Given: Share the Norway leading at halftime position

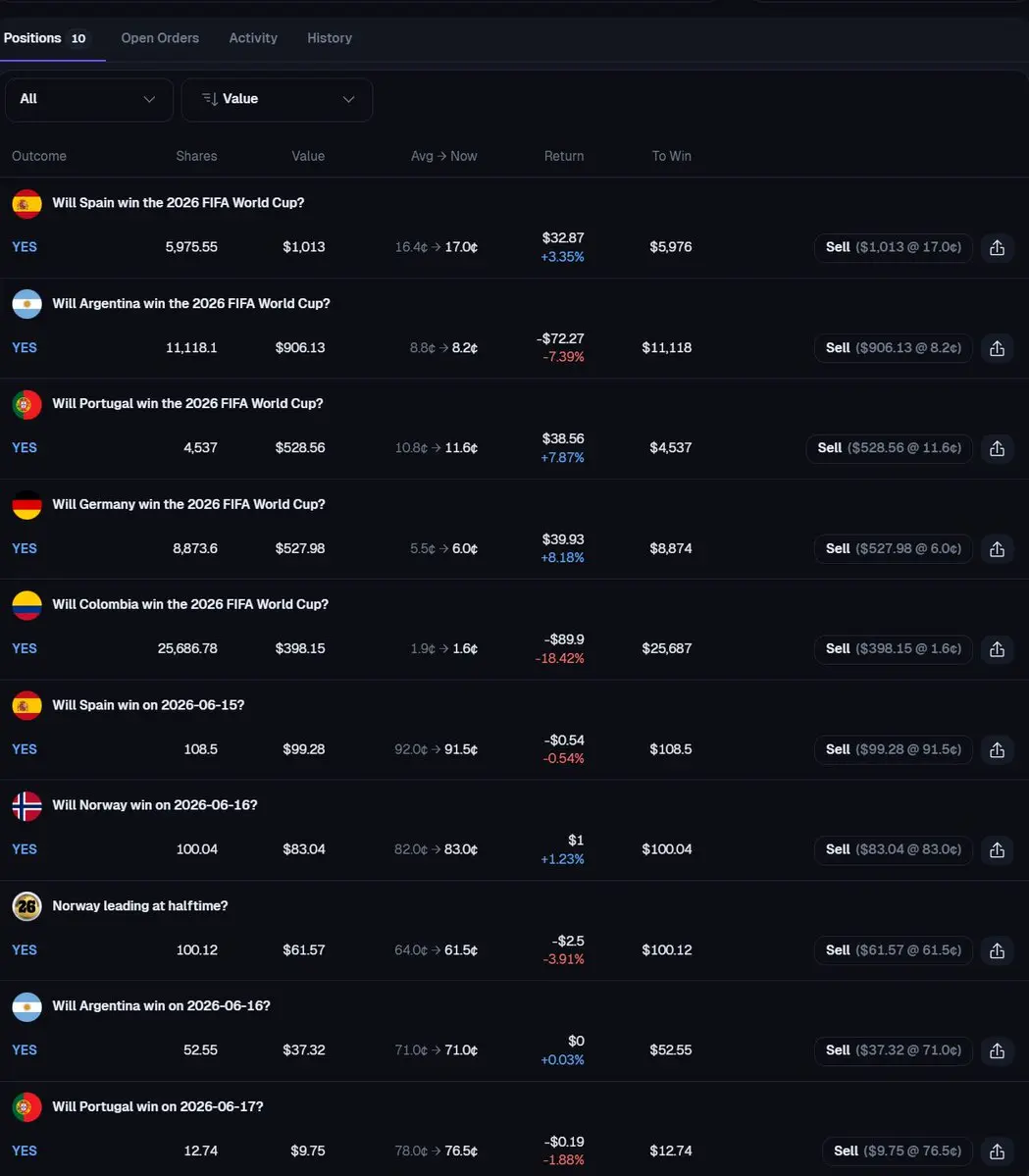Looking at the screenshot, I should click(x=997, y=950).
